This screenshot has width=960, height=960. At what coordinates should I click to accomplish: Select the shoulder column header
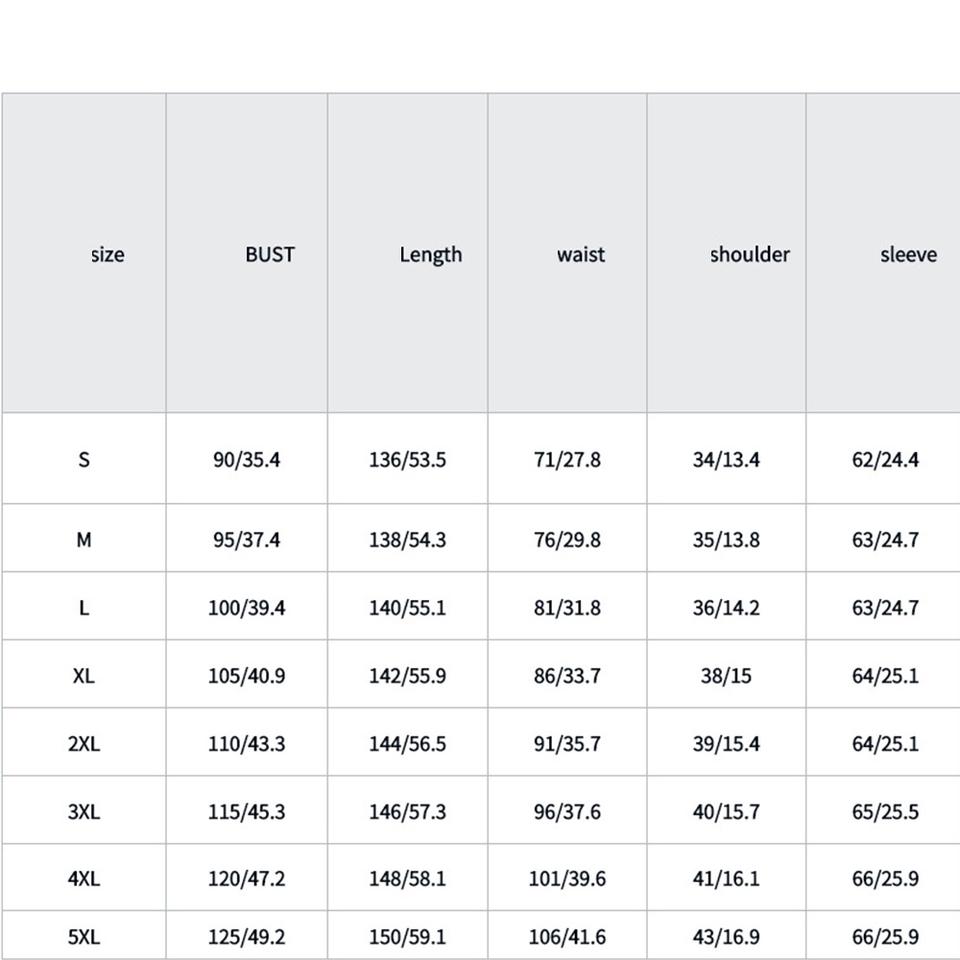click(749, 254)
